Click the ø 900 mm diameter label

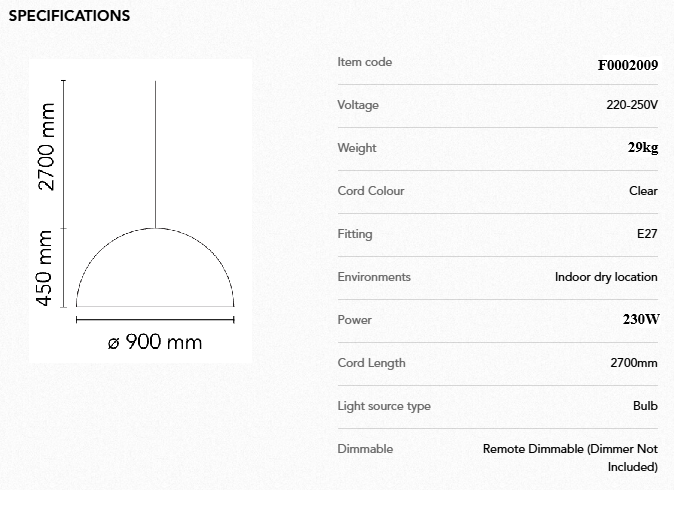tap(155, 342)
